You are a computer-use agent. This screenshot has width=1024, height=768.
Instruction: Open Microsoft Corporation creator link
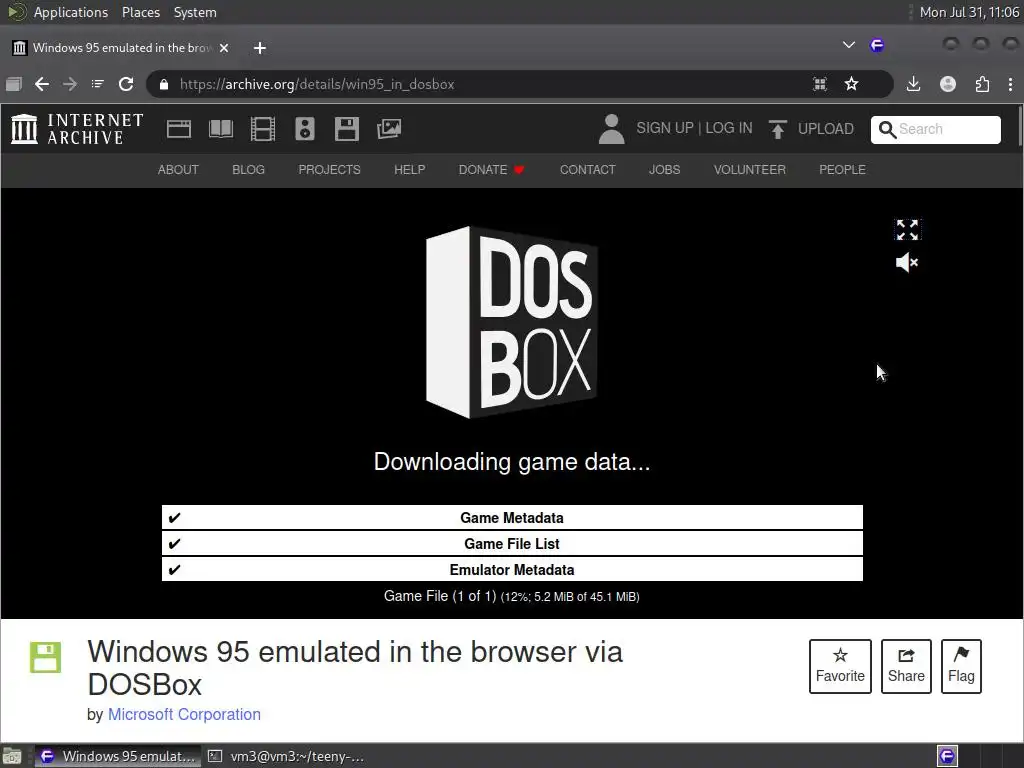point(184,714)
